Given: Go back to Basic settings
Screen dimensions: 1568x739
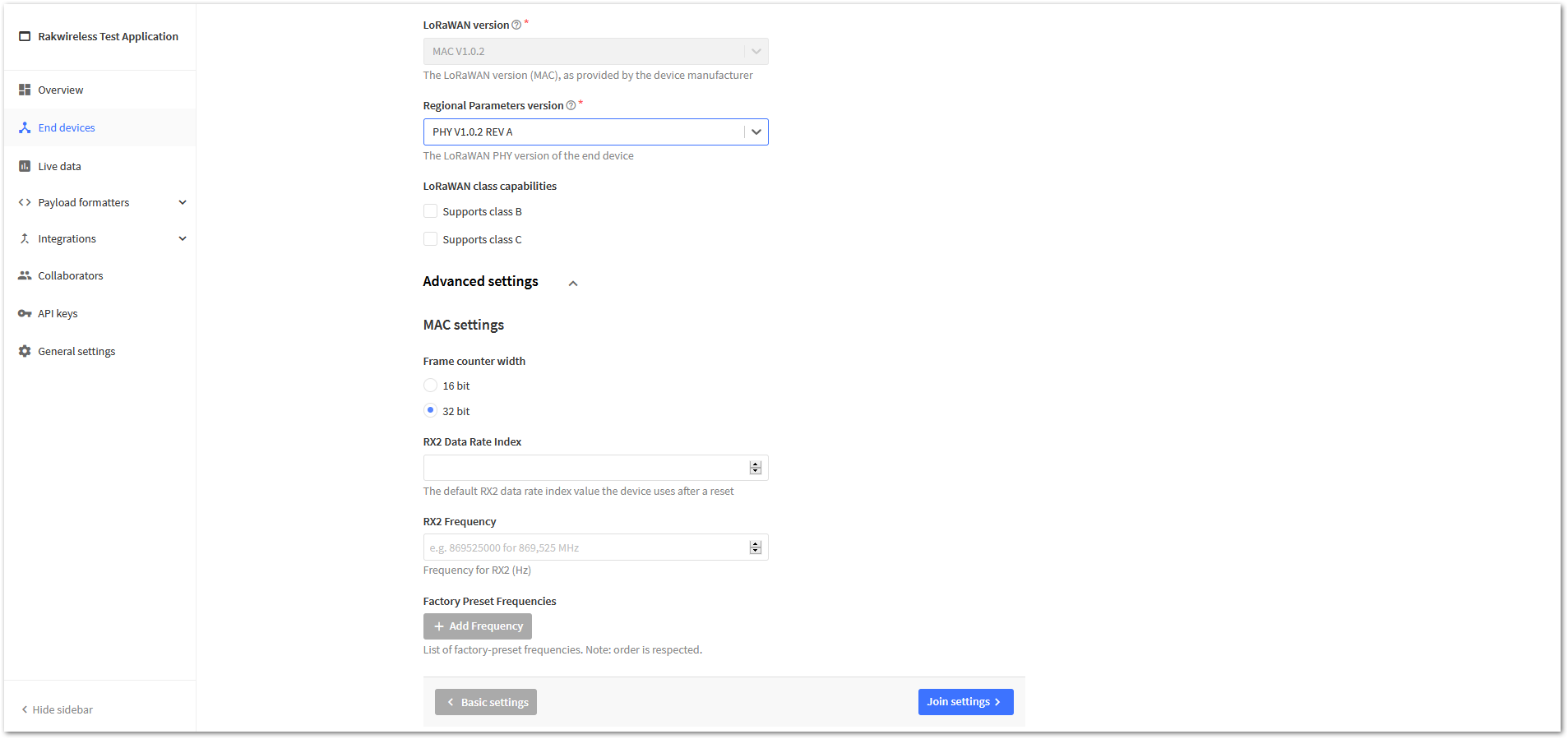Looking at the screenshot, I should tap(486, 702).
